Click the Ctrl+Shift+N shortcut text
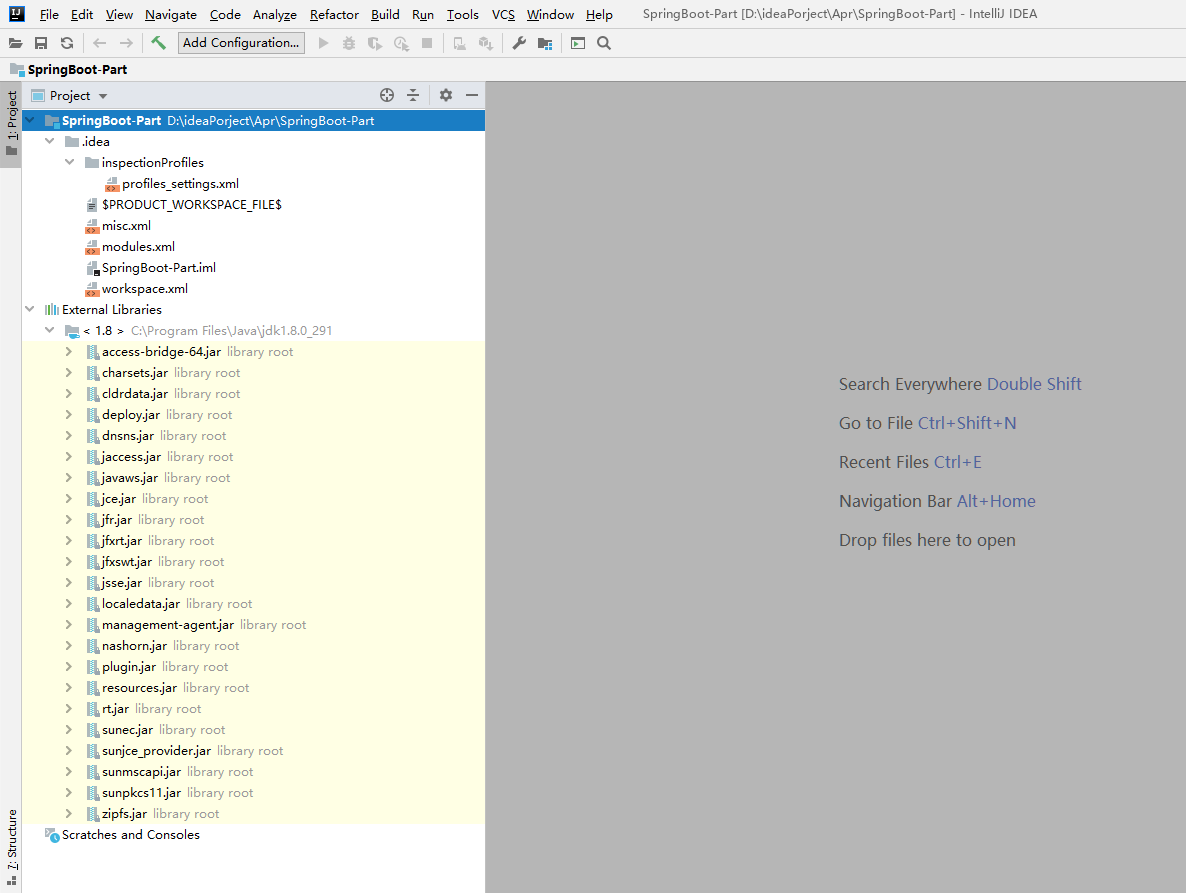Viewport: 1186px width, 893px height. 967,423
